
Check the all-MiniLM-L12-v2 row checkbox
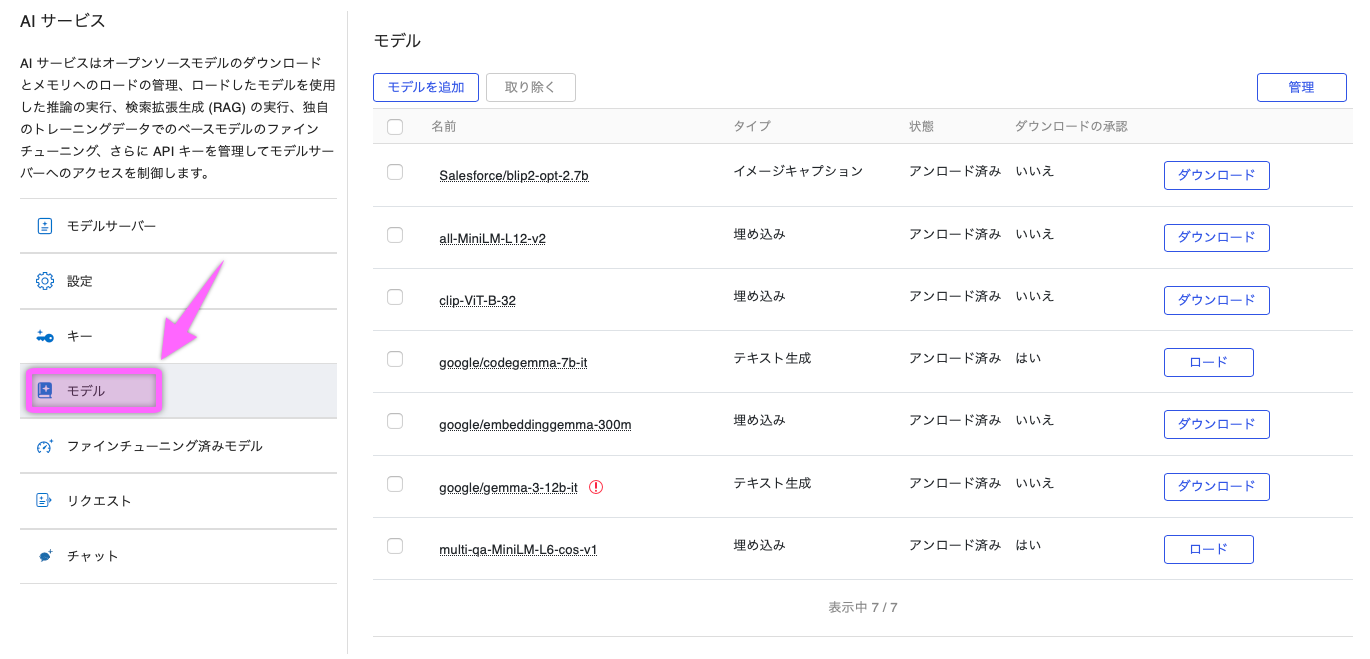click(395, 235)
